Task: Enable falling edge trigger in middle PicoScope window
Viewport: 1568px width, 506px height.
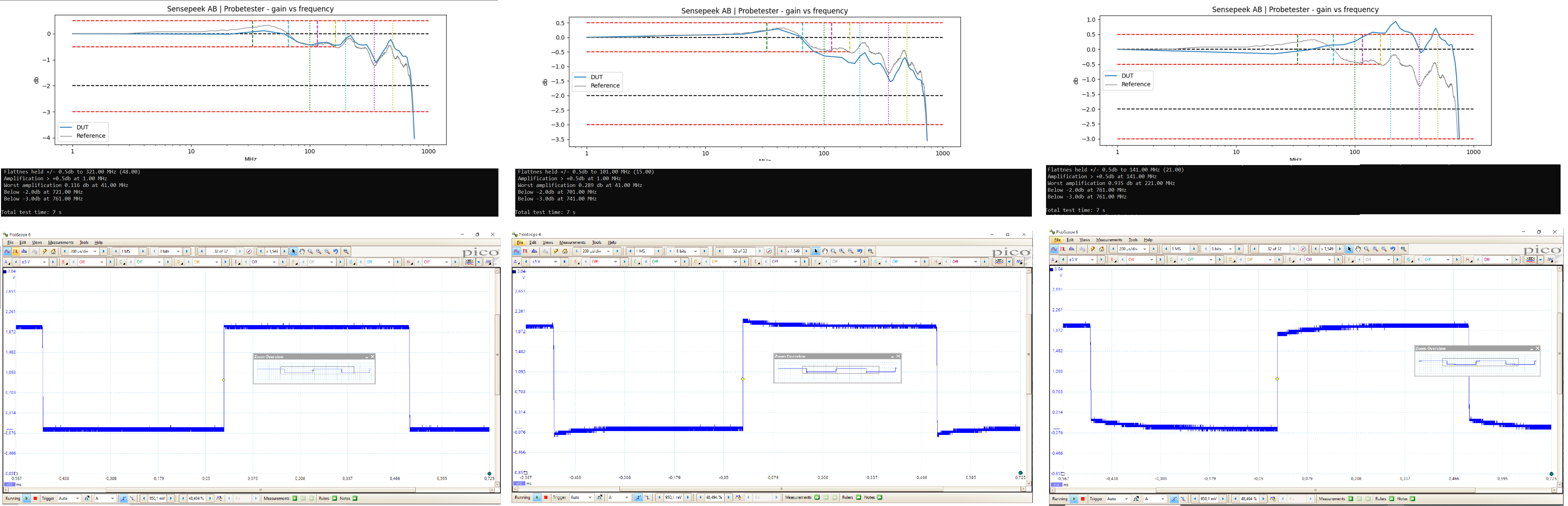Action: pyautogui.click(x=647, y=498)
